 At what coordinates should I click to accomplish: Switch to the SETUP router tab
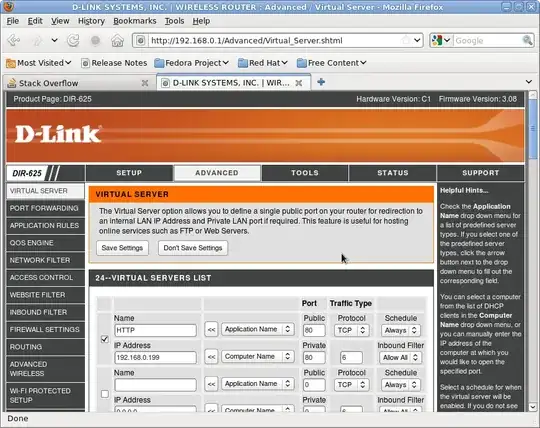click(129, 173)
